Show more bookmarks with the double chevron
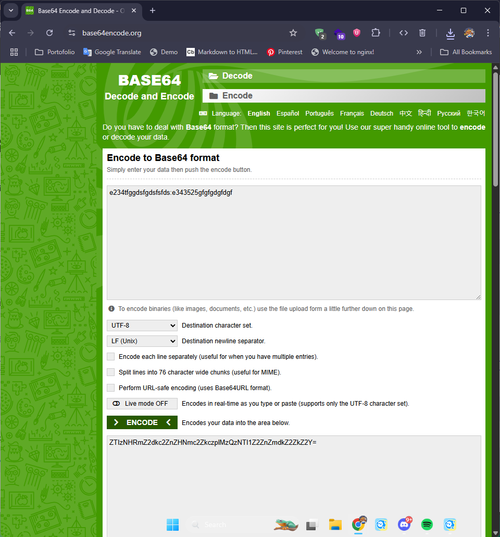This screenshot has width=500, height=537. (x=419, y=52)
